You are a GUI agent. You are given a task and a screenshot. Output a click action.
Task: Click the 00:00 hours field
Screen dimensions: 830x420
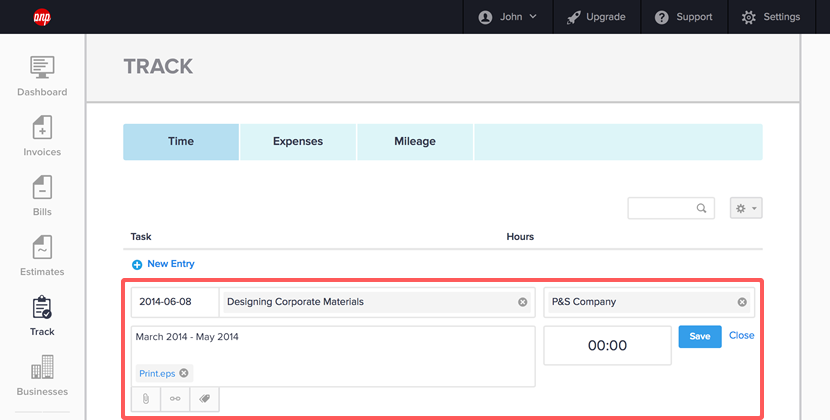tap(607, 345)
